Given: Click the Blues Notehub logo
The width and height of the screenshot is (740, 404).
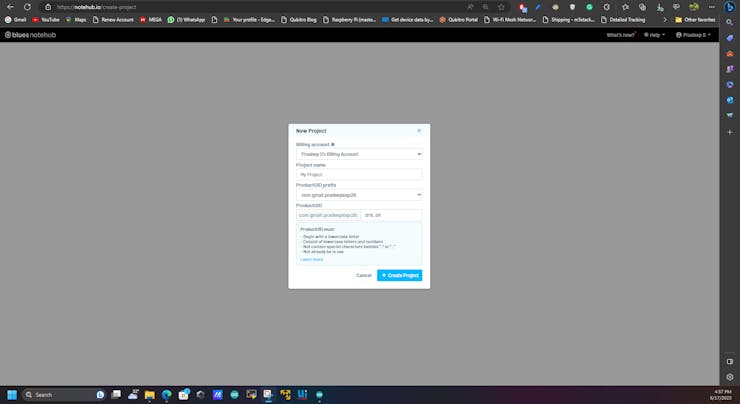Looking at the screenshot, I should (x=30, y=35).
